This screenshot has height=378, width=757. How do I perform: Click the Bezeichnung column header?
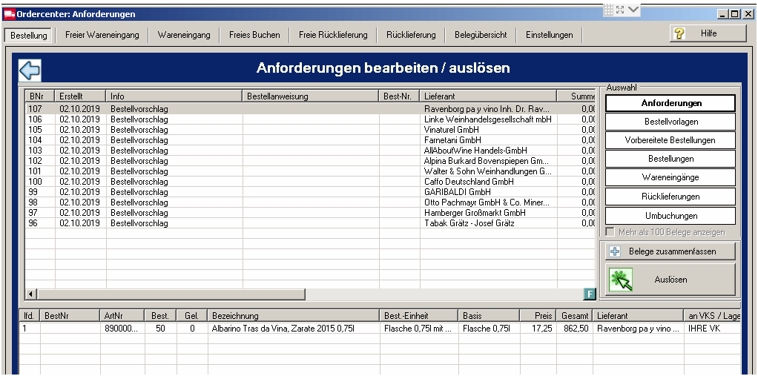(x=294, y=316)
